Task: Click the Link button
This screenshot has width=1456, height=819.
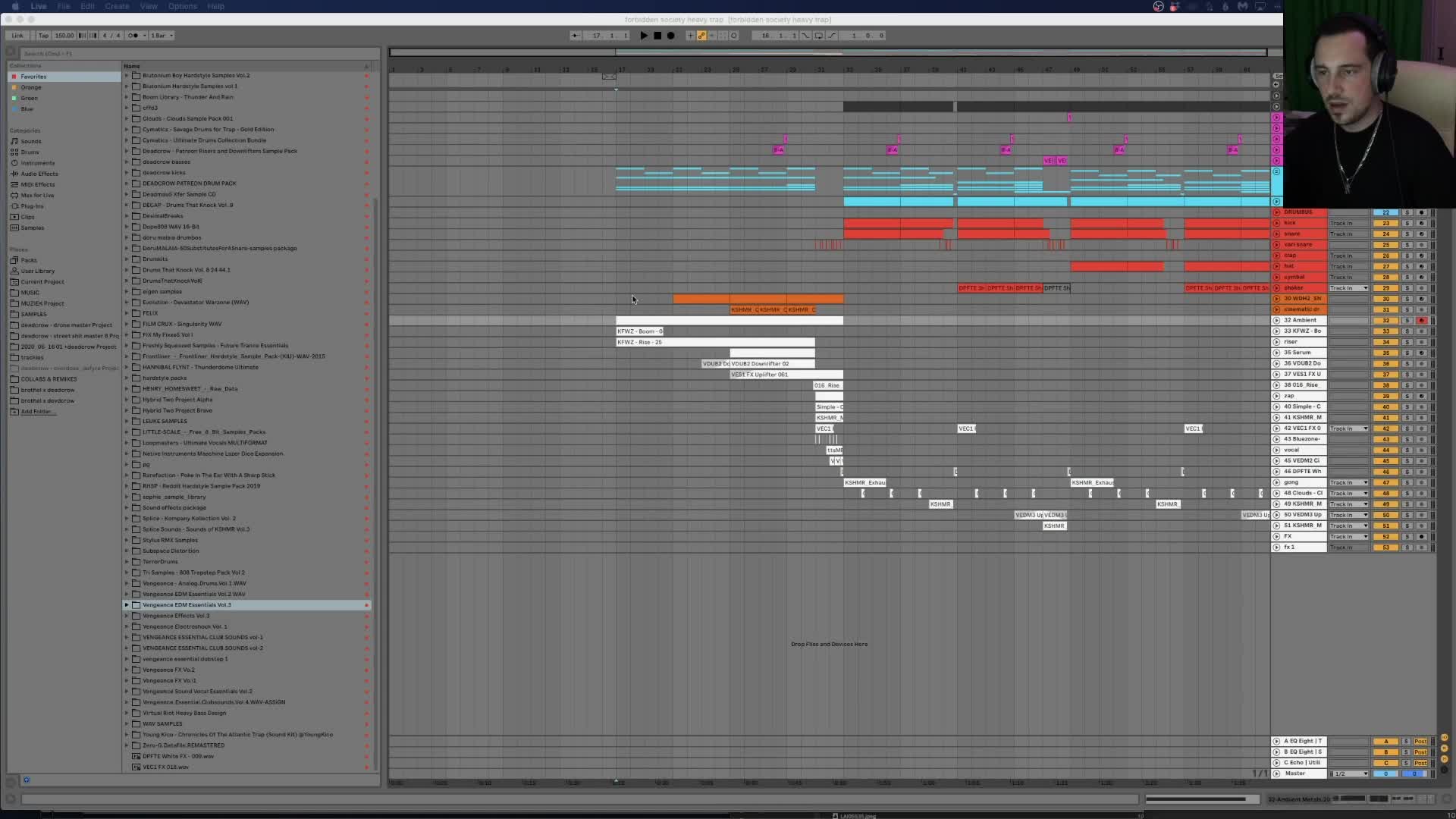Action: tap(17, 36)
